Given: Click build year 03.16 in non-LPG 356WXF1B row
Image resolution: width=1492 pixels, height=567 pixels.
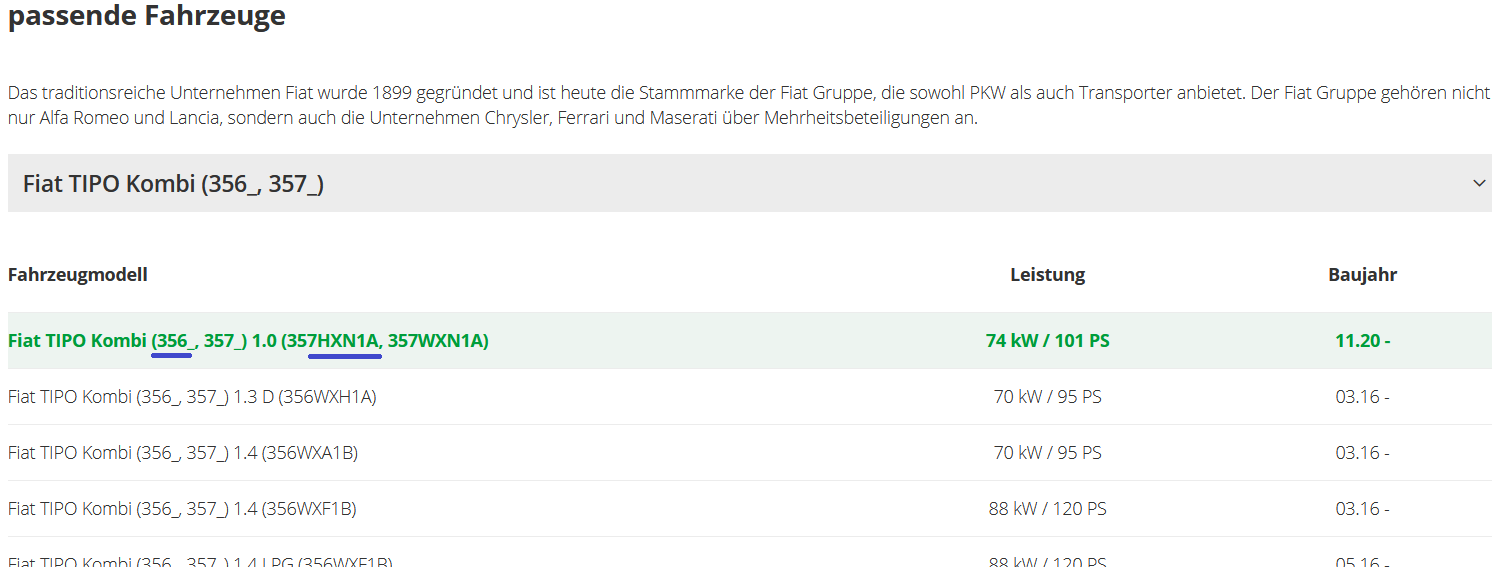Looking at the screenshot, I should 1362,509.
